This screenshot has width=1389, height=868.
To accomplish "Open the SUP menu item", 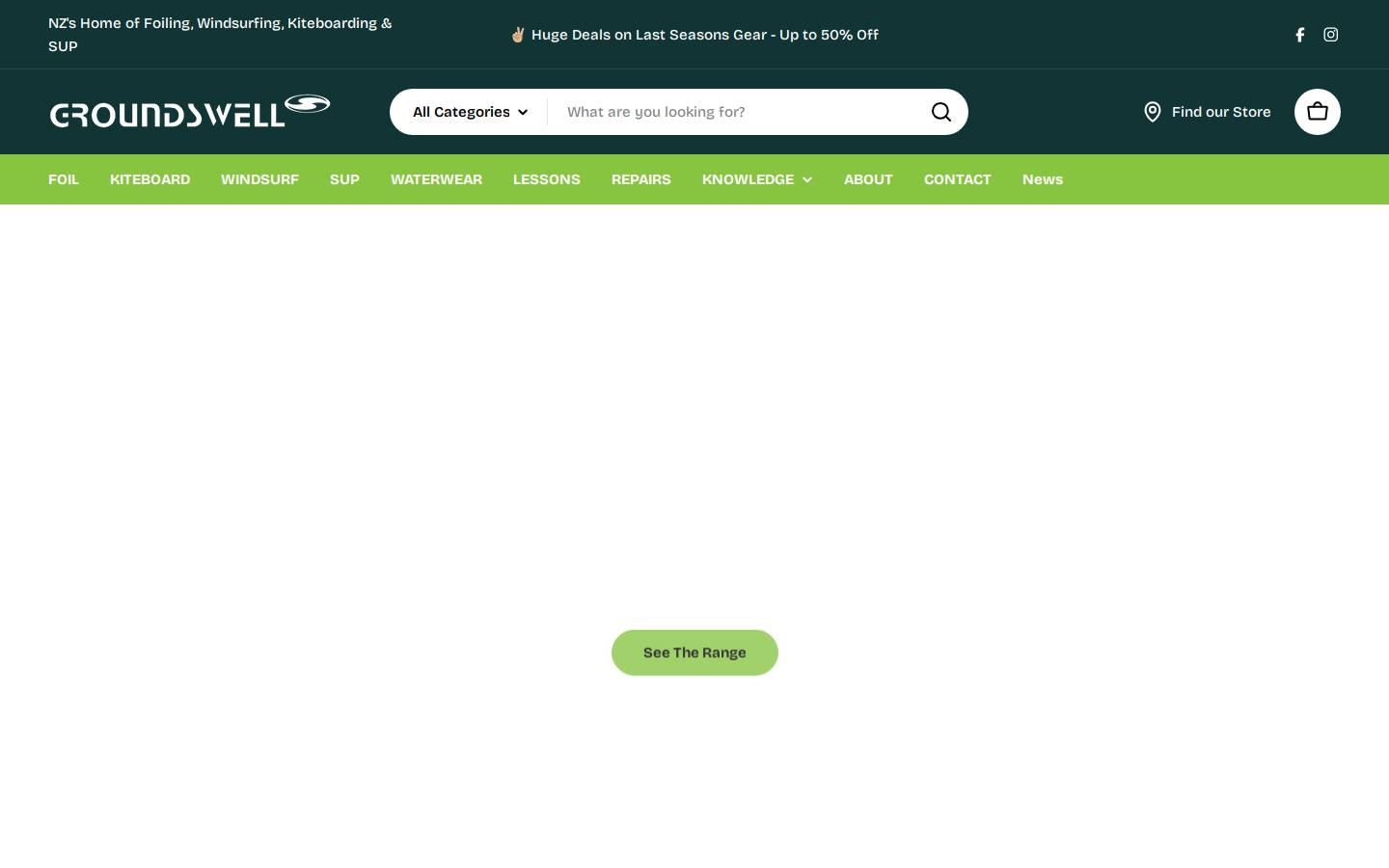I will click(344, 179).
